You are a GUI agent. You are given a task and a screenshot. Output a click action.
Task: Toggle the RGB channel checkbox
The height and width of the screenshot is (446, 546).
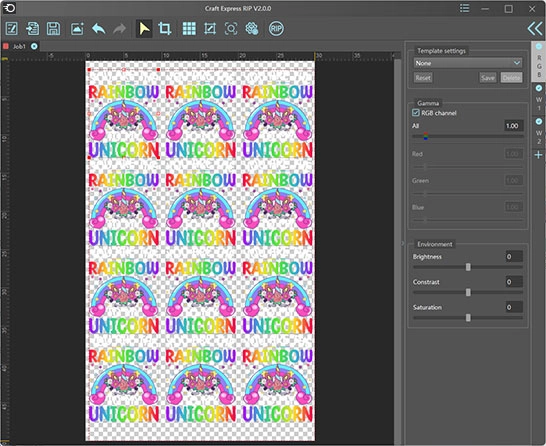coord(415,112)
